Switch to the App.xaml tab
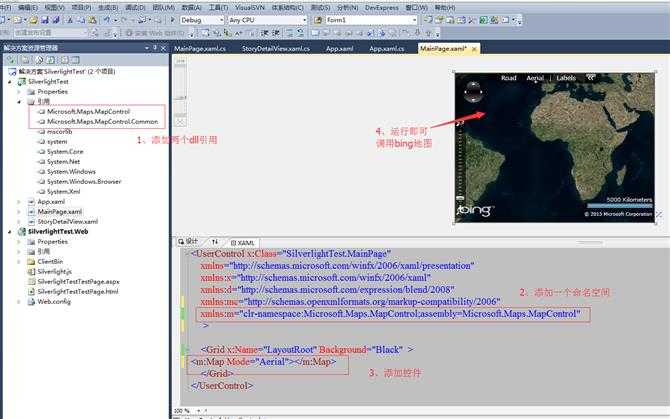Screen dimensions: 670x419 (339, 49)
